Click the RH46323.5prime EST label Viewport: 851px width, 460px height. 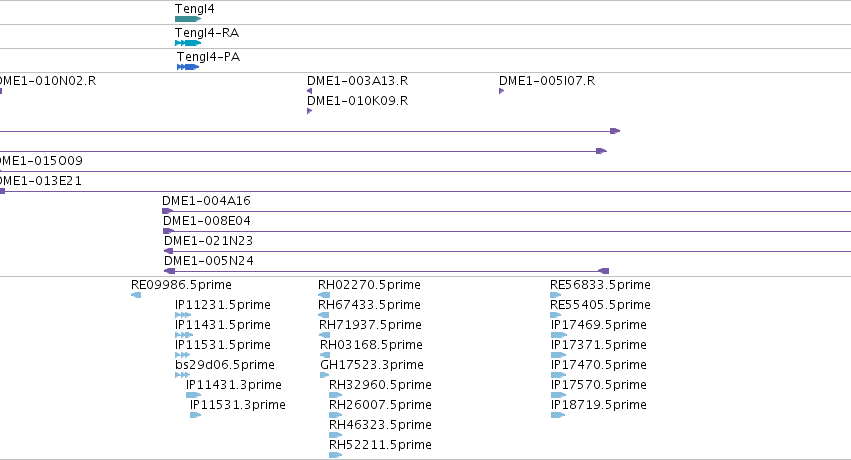click(380, 425)
